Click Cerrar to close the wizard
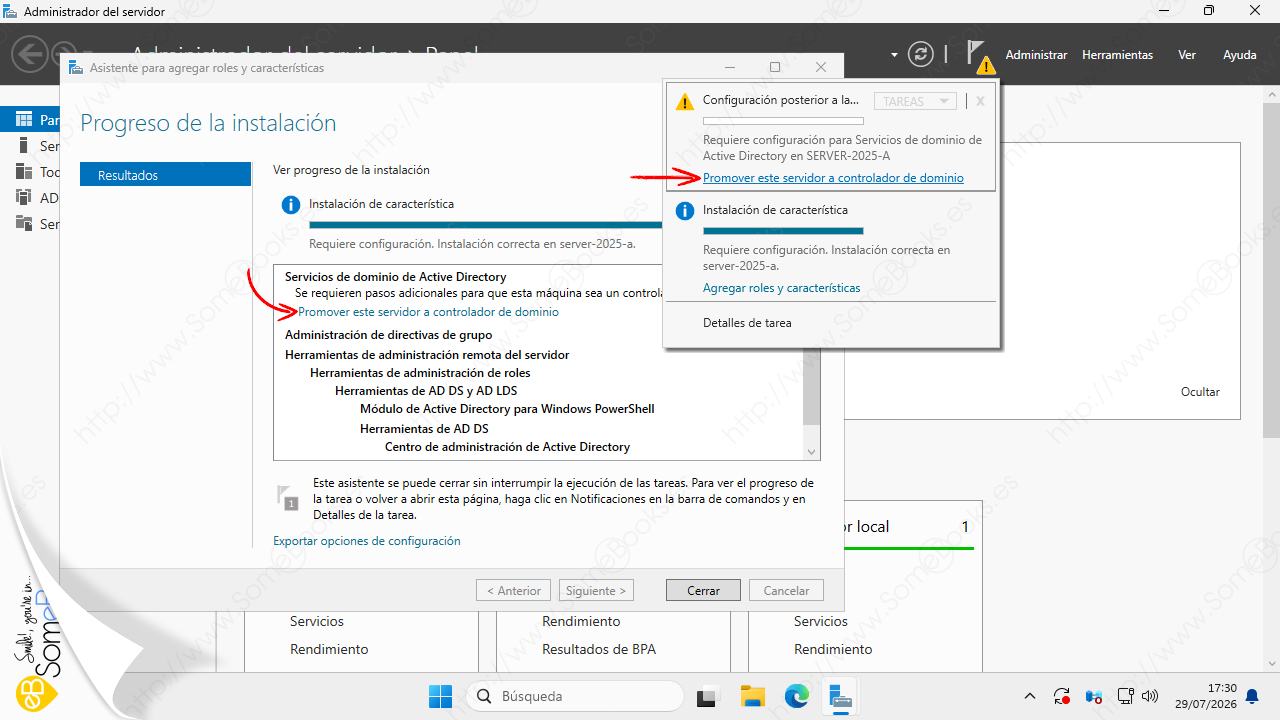 [703, 591]
